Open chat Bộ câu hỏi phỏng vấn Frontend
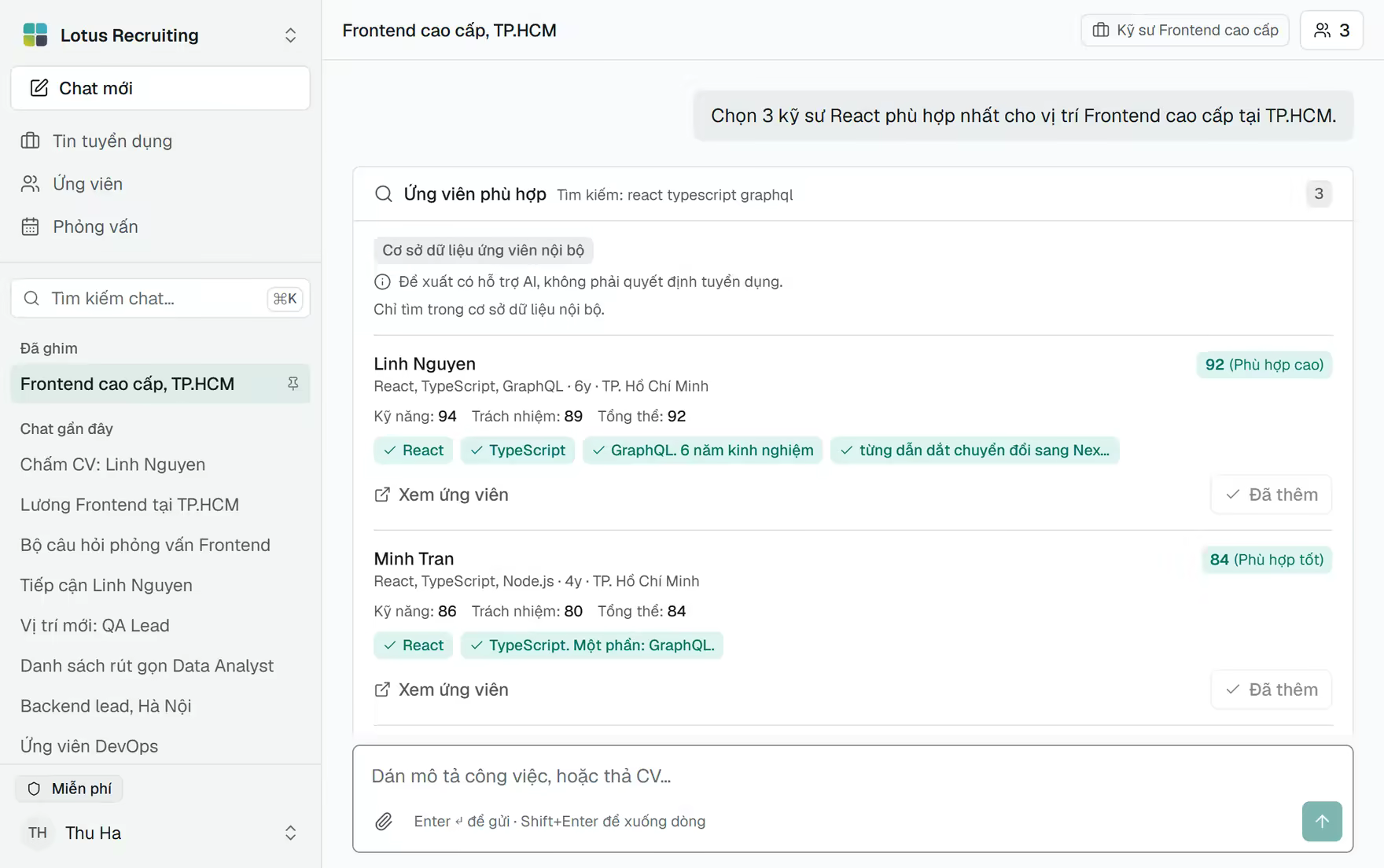This screenshot has height=868, width=1384. 160,545
